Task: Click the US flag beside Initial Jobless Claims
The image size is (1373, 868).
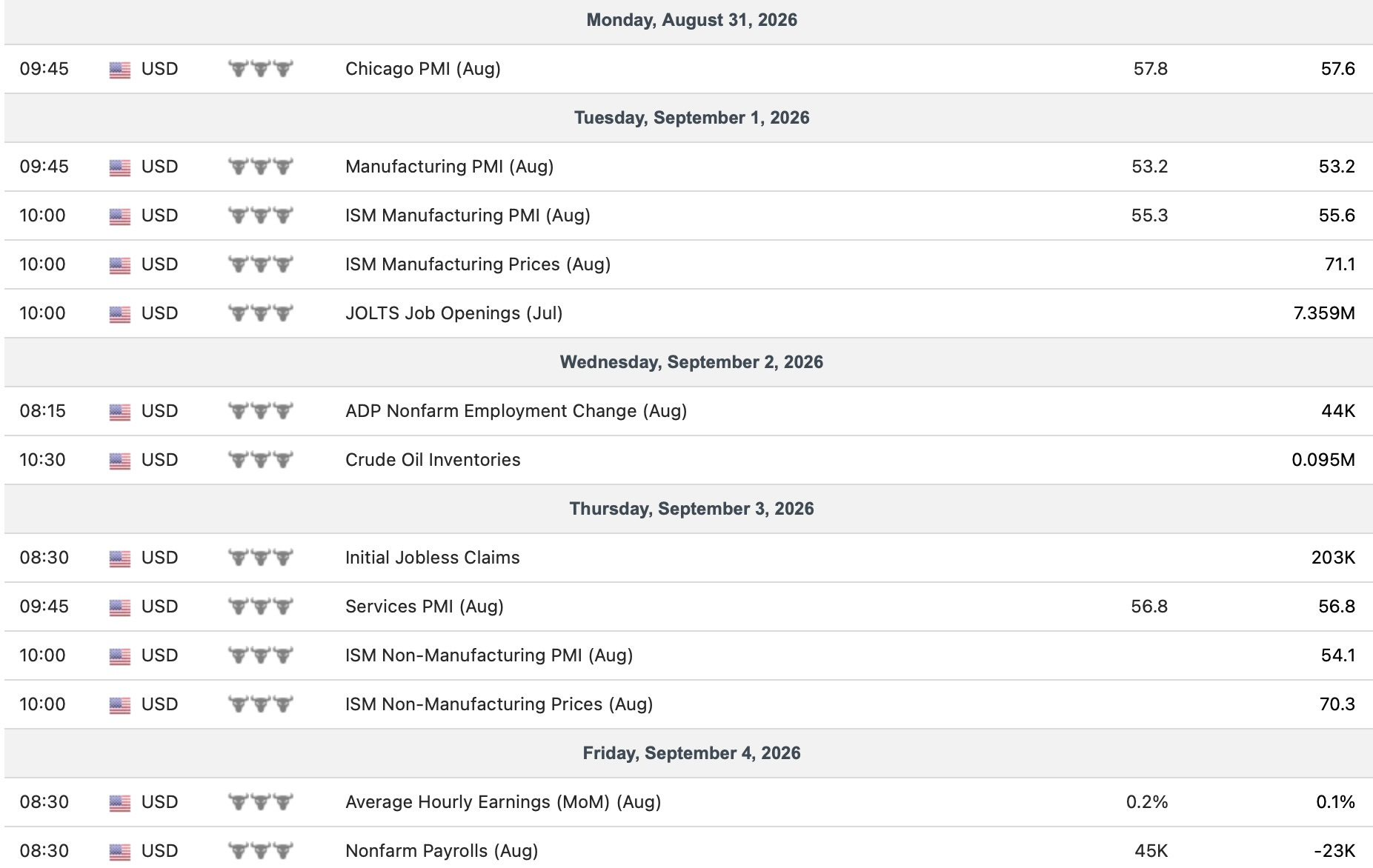Action: click(x=119, y=558)
